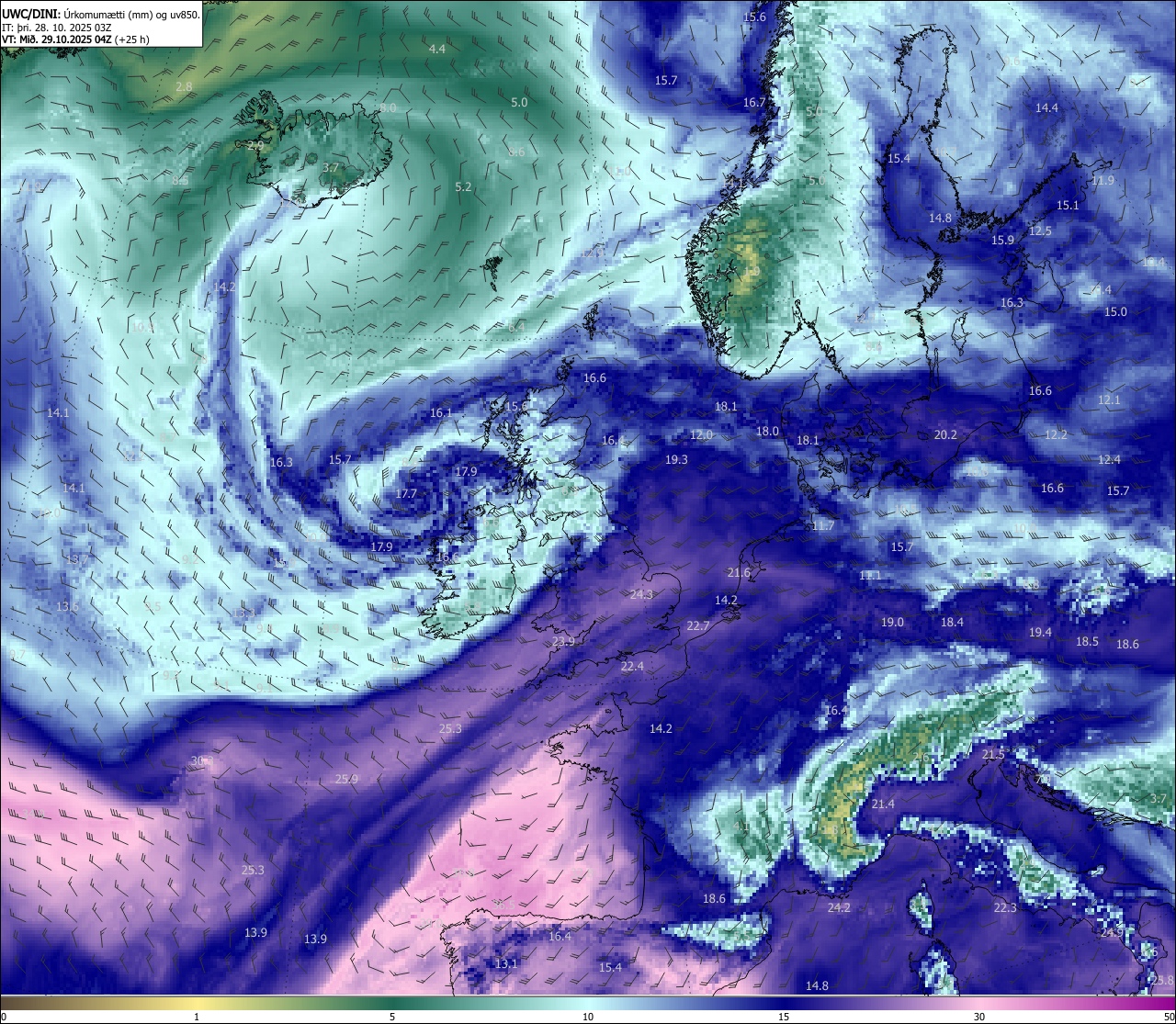Click the map value "18.5" on the eastern side

pyautogui.click(x=1087, y=641)
